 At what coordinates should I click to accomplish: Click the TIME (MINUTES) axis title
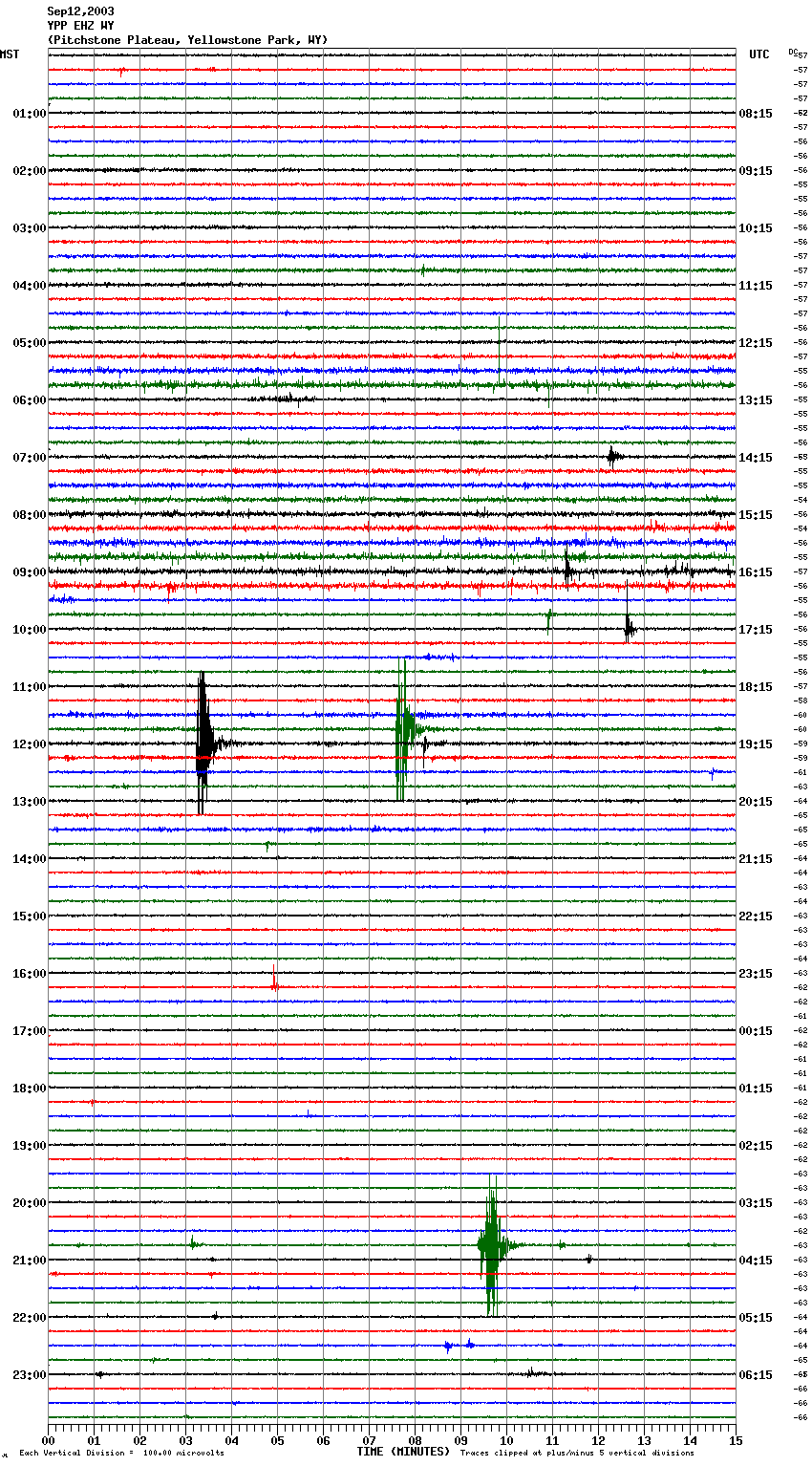coord(403,1452)
